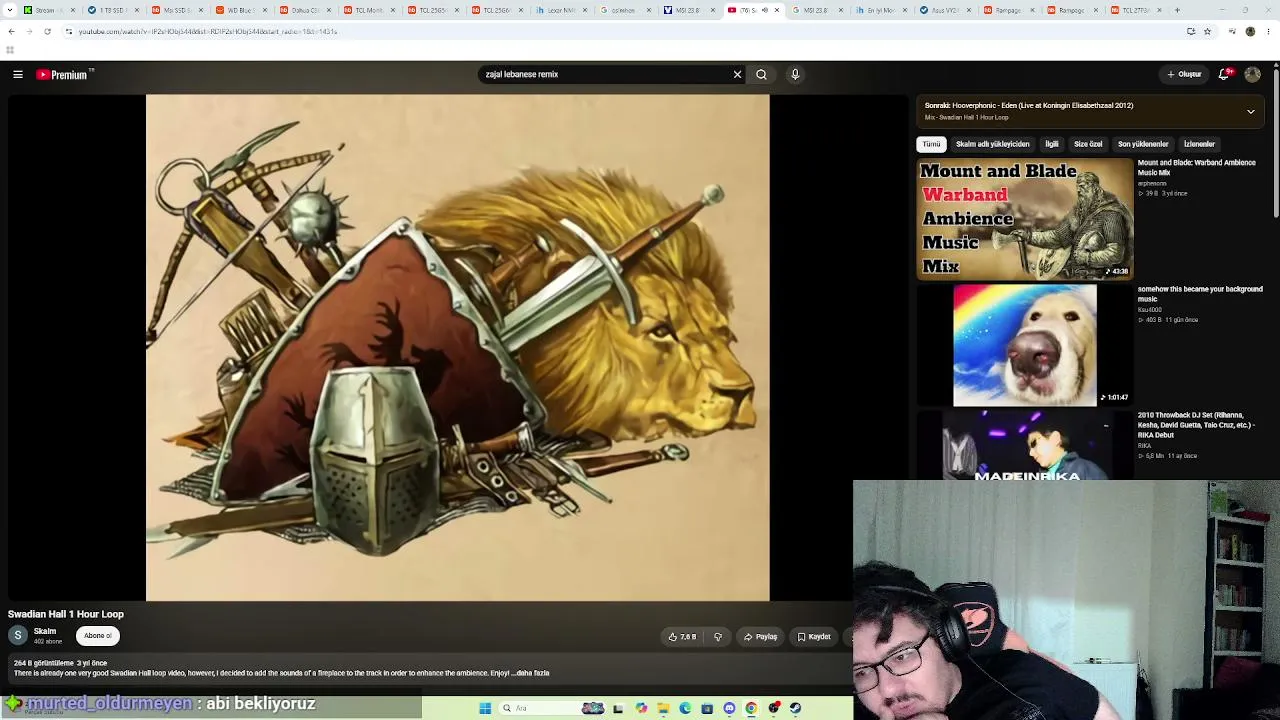The image size is (1280, 720).
Task: Open Microsoft Edge from the taskbar
Action: (685, 708)
